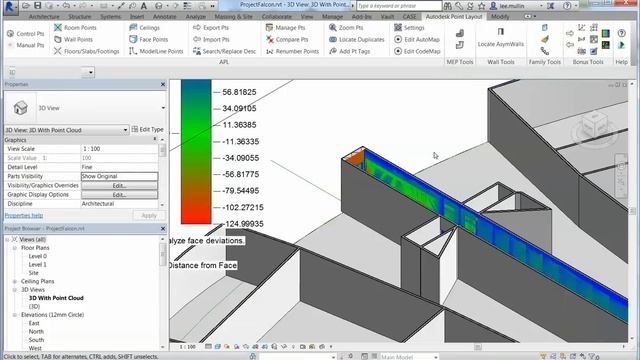This screenshot has width=640, height=360.
Task: Close the Properties panel
Action: click(163, 84)
